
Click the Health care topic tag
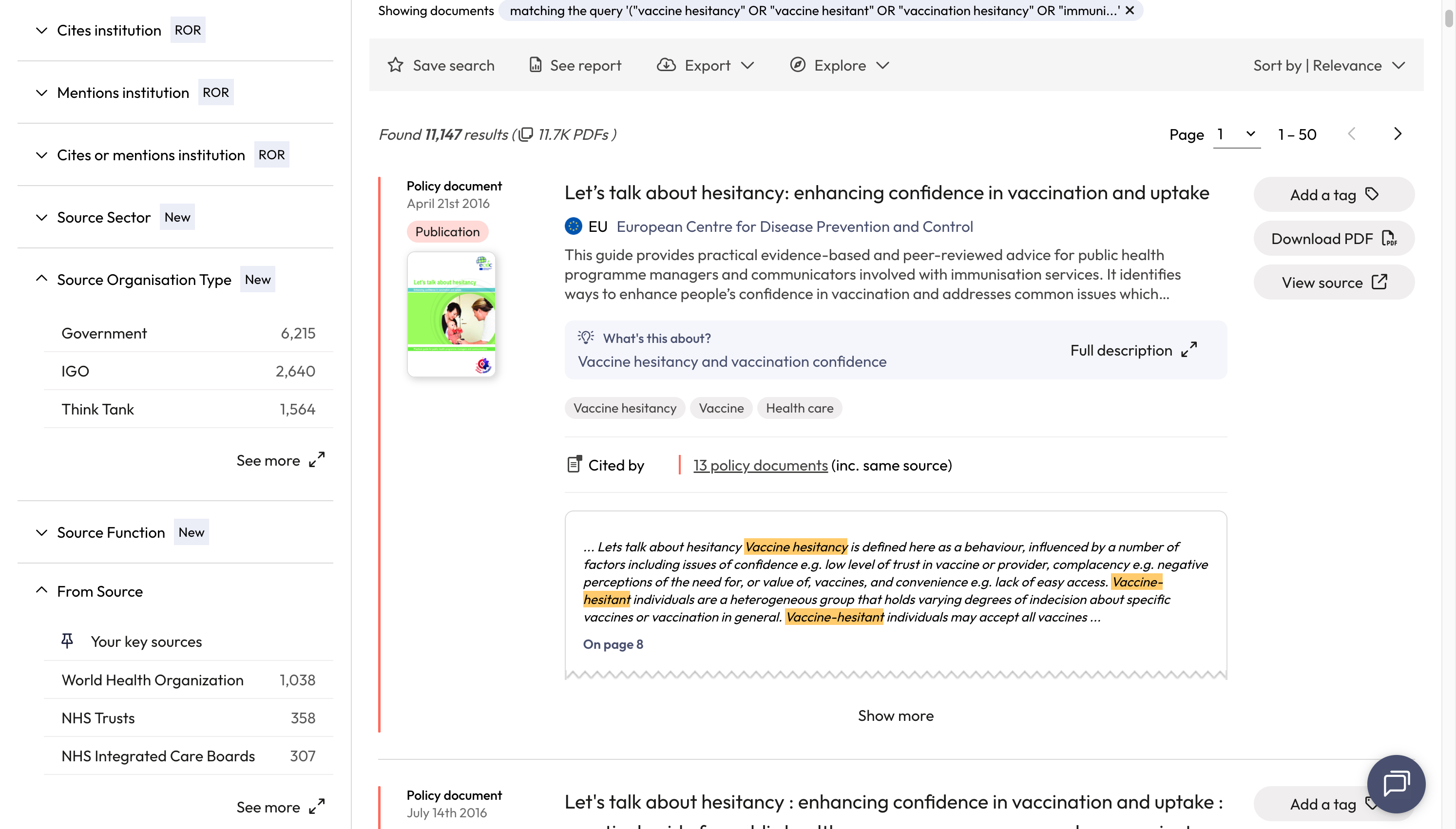point(800,408)
